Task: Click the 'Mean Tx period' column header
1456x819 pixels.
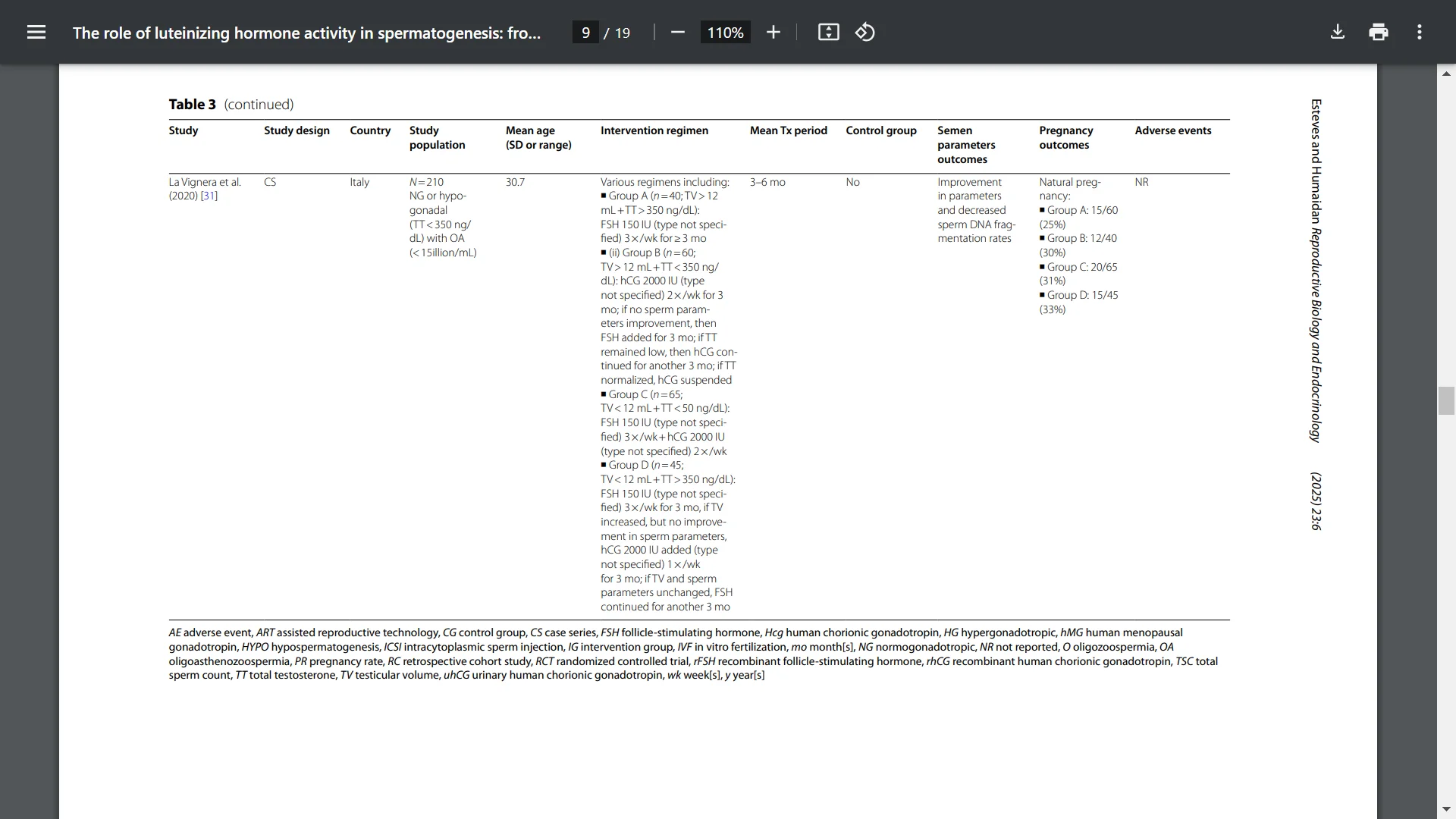Action: pos(789,130)
